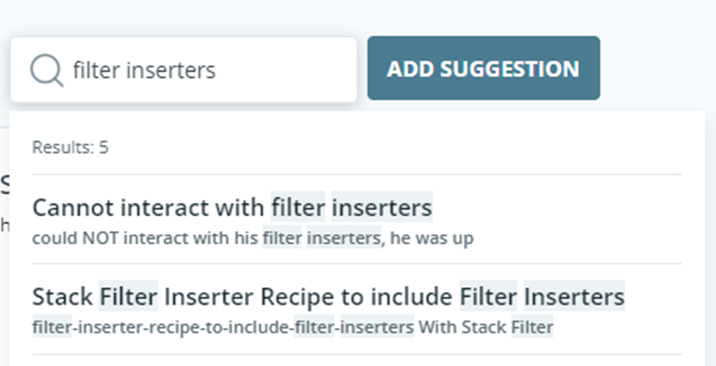Select the "could NOT interact with his" snippet

pos(145,238)
